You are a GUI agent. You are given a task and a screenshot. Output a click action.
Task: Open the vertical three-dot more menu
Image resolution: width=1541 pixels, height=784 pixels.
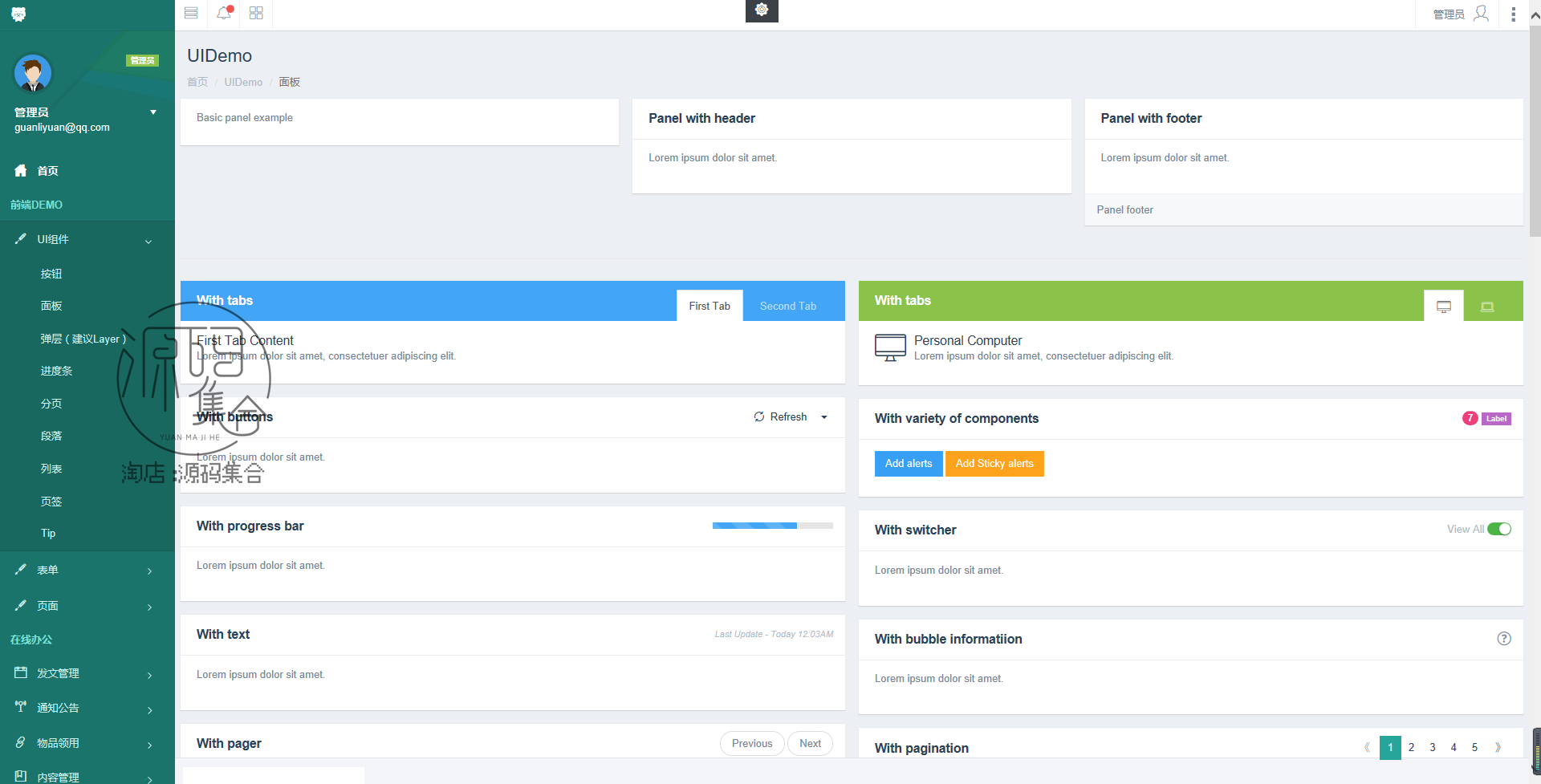[1514, 14]
